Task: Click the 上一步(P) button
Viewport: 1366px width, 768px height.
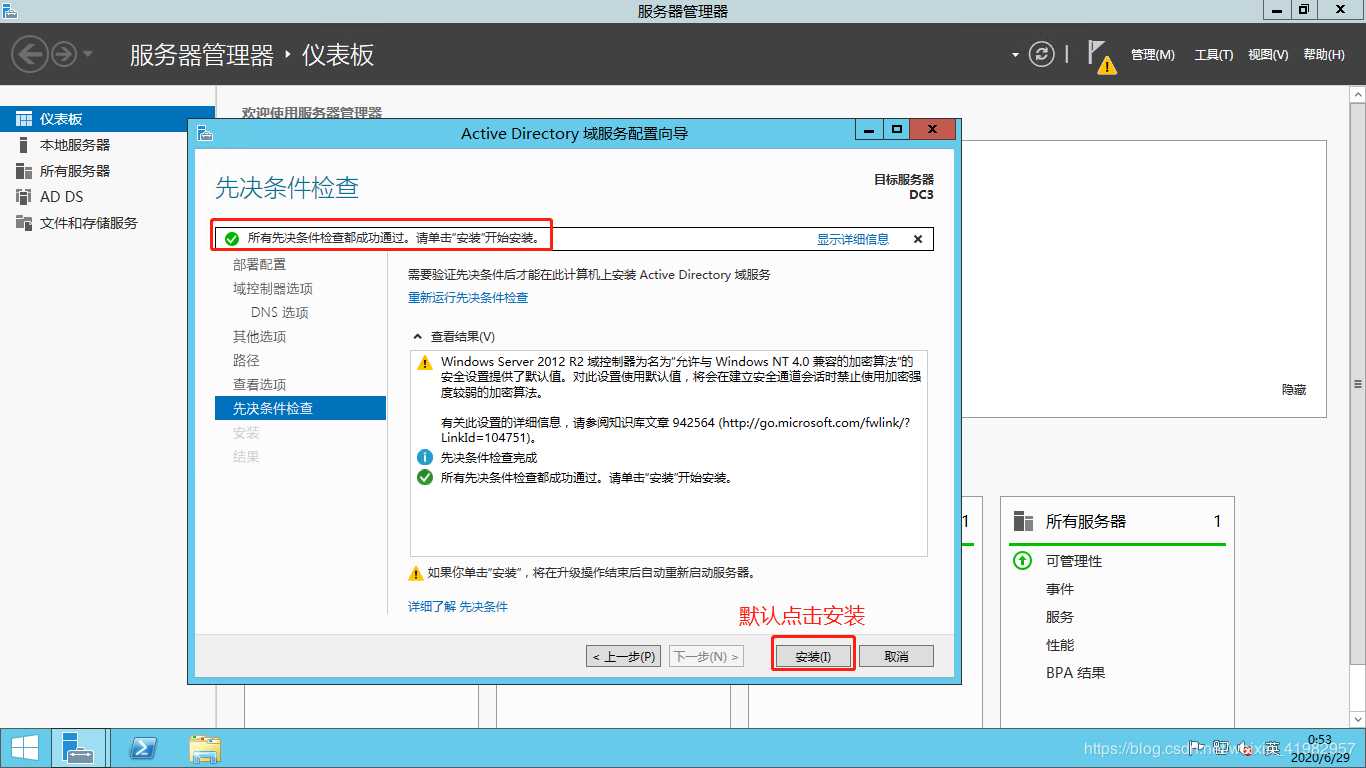Action: pos(624,656)
